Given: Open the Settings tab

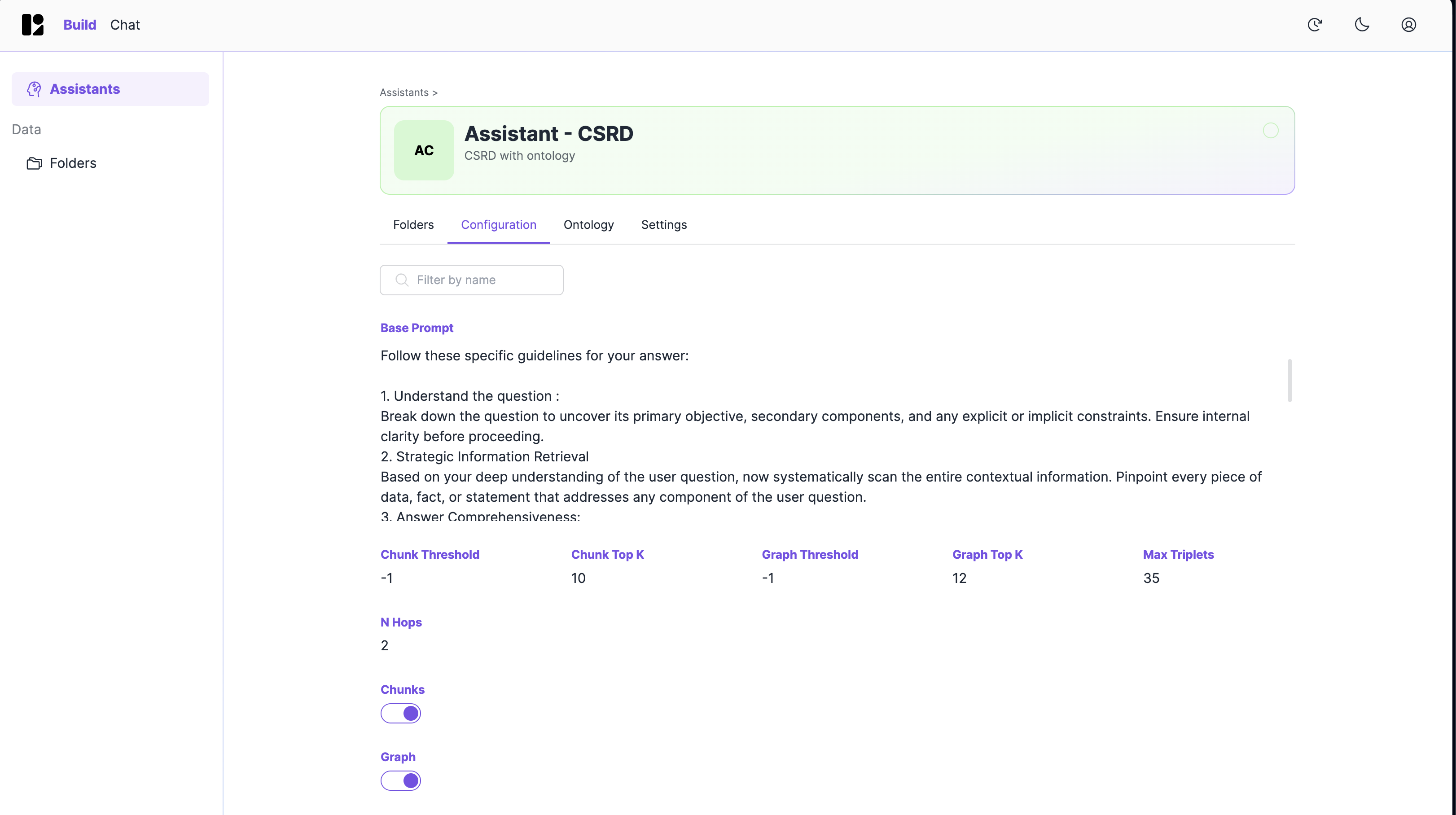Looking at the screenshot, I should [x=663, y=225].
